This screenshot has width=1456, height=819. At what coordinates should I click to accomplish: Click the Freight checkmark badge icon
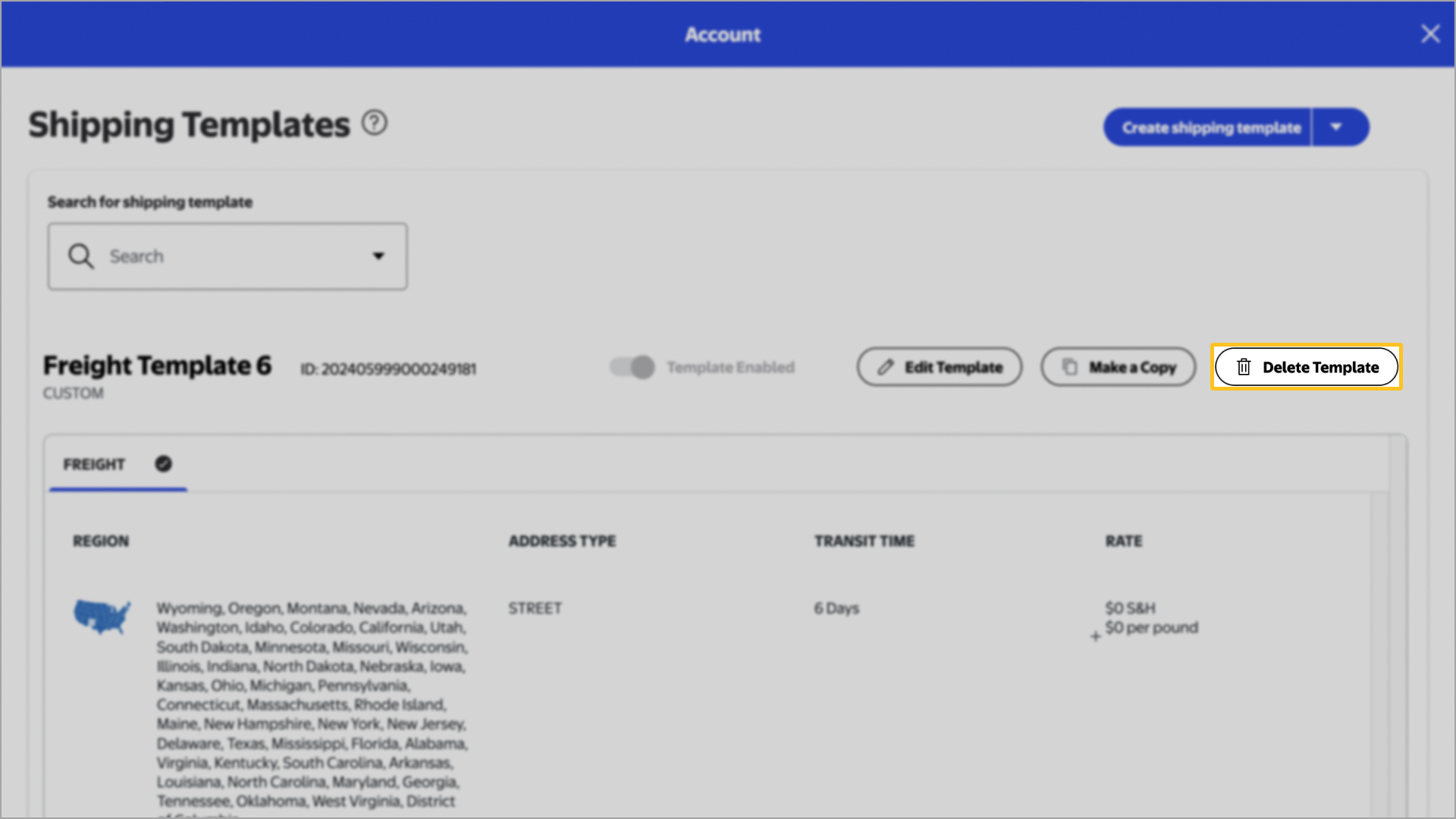[x=163, y=463]
